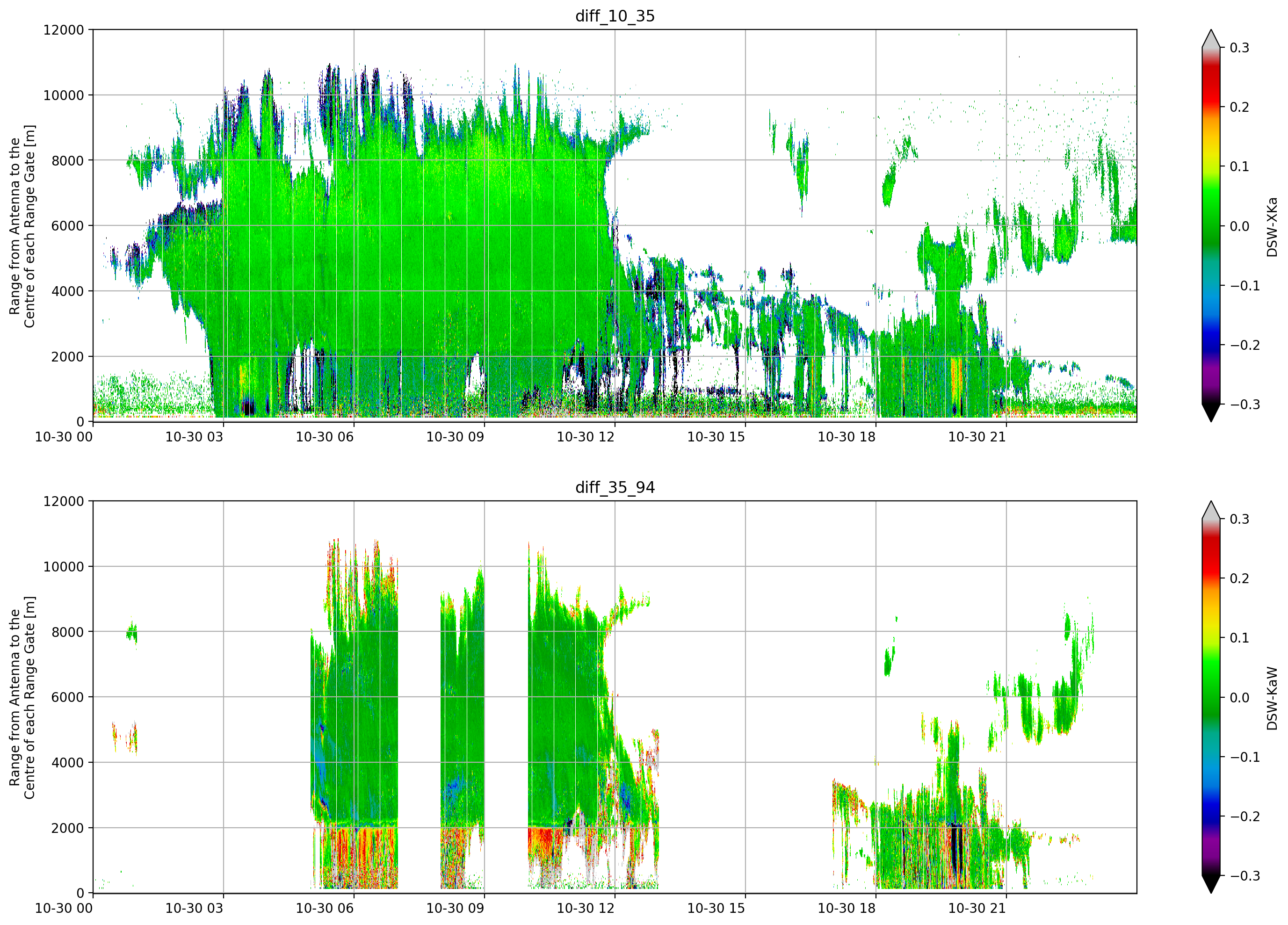Select the blue region of the bottom colorbar
Screen dimensions: 1288x925
point(1211,809)
